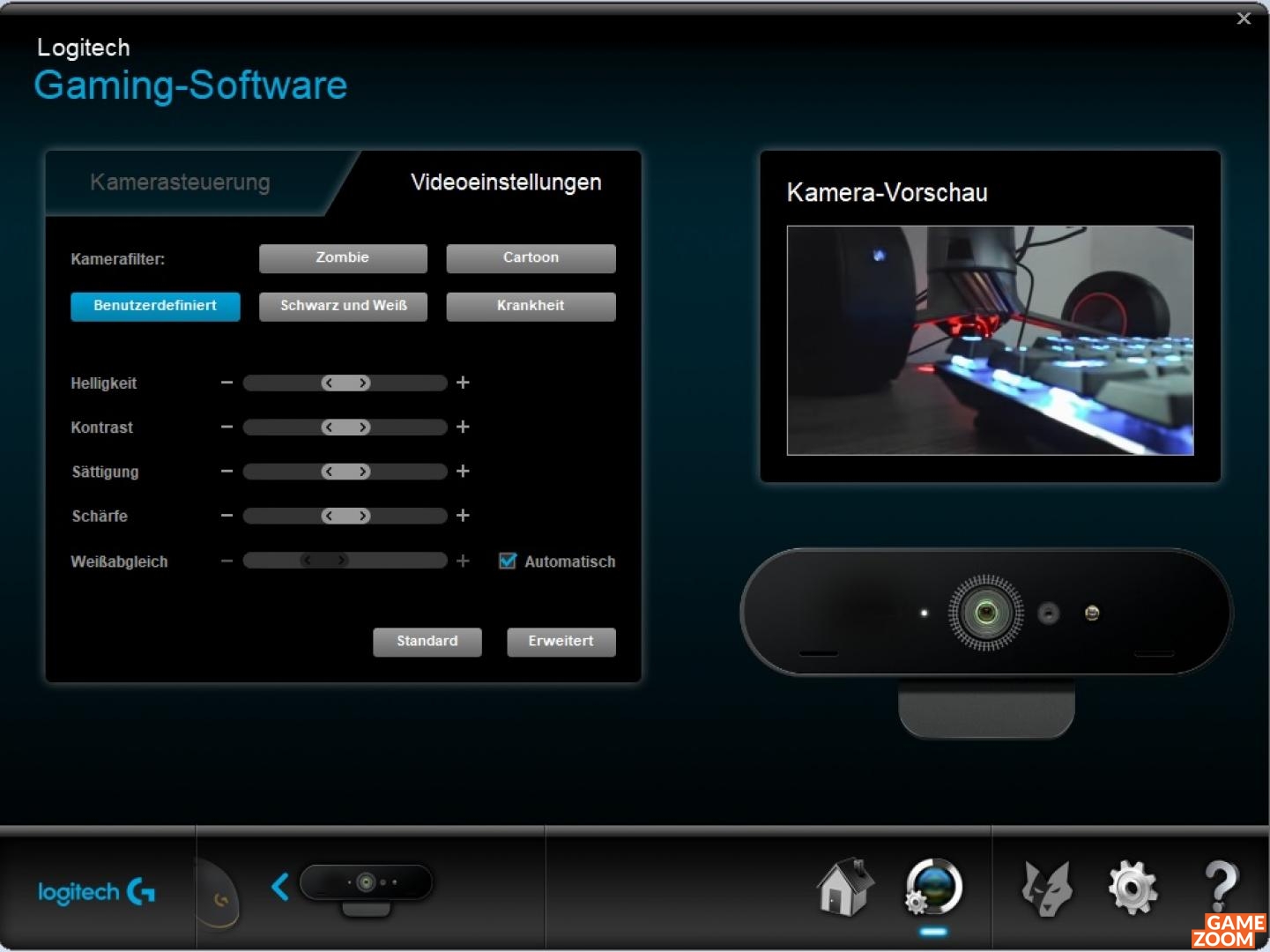Decrease Schärfe with the minus button
This screenshot has width=1270, height=952.
tap(227, 516)
